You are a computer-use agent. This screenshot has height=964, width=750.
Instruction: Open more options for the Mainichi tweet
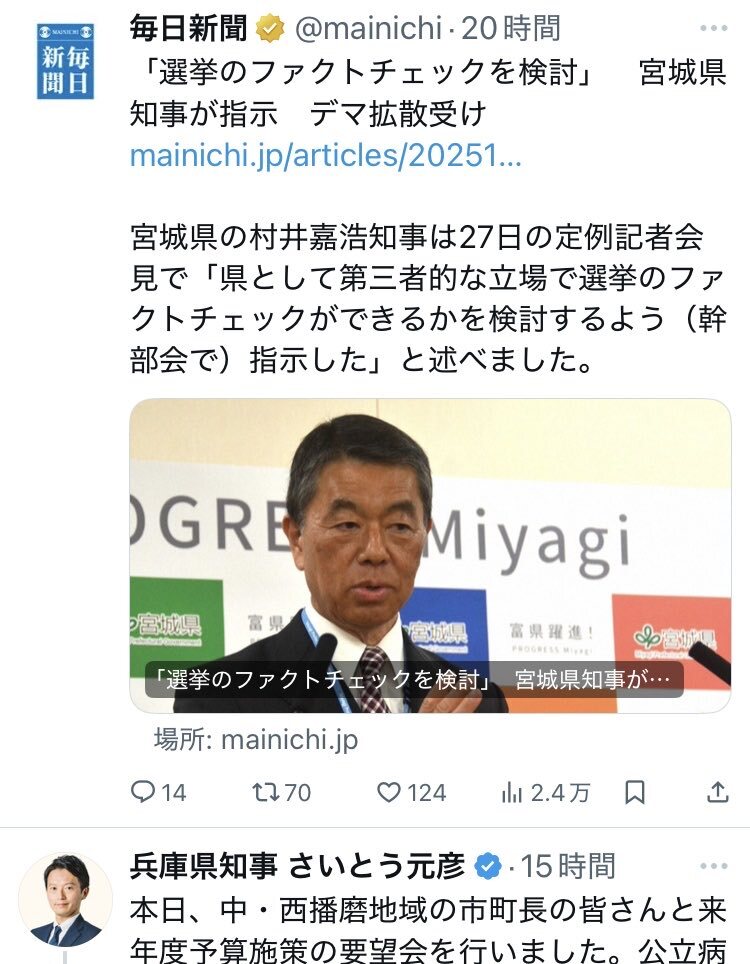[x=714, y=28]
